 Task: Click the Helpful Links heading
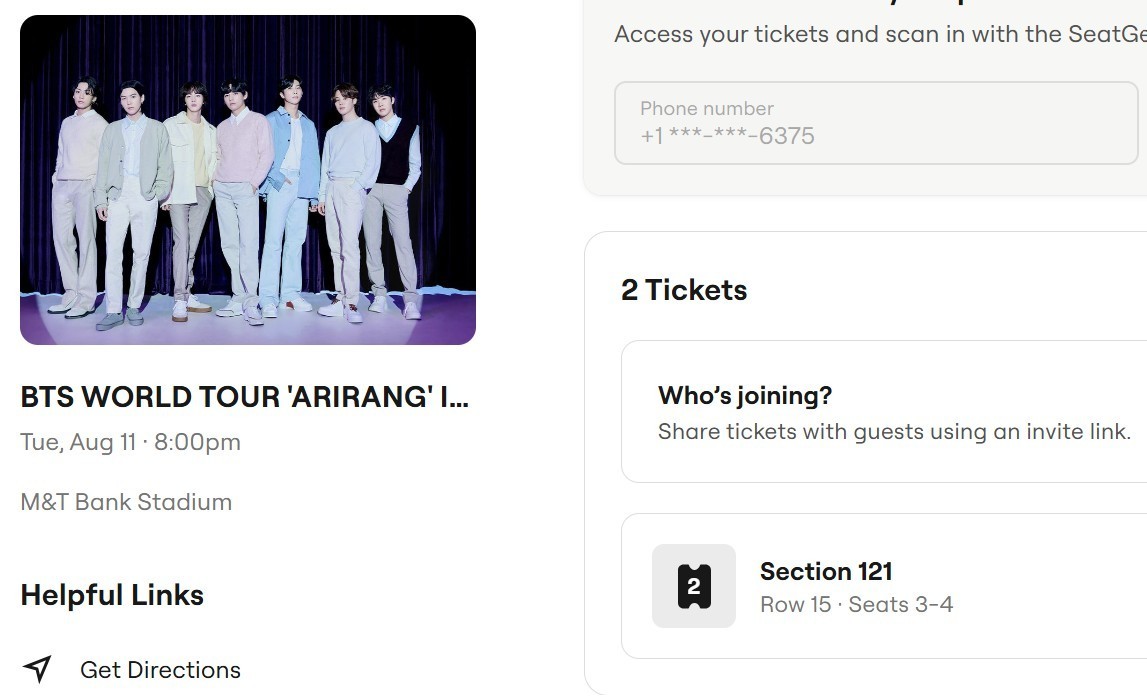point(111,595)
